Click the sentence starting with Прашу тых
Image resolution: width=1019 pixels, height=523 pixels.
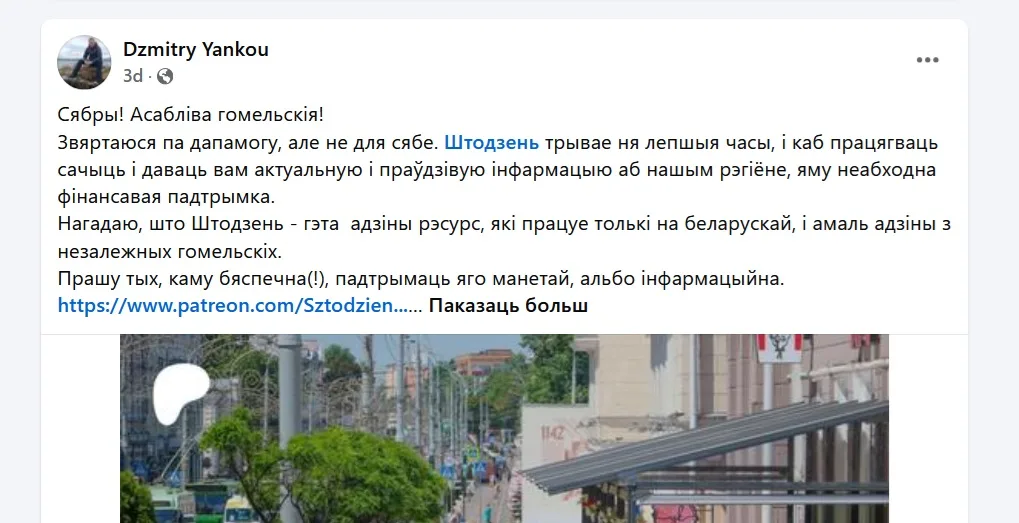[421, 279]
